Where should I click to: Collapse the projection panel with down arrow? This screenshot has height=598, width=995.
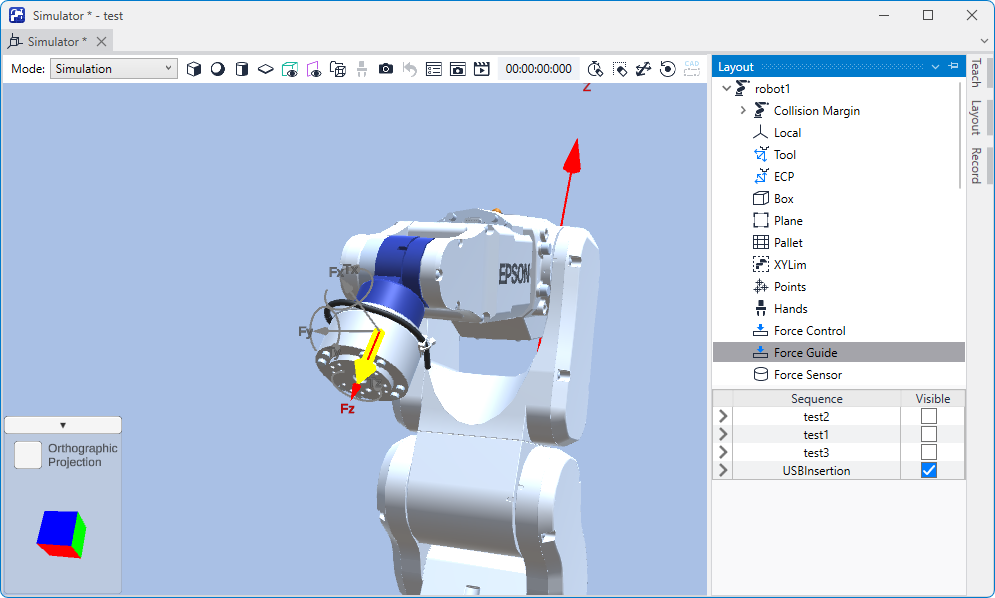(x=63, y=425)
